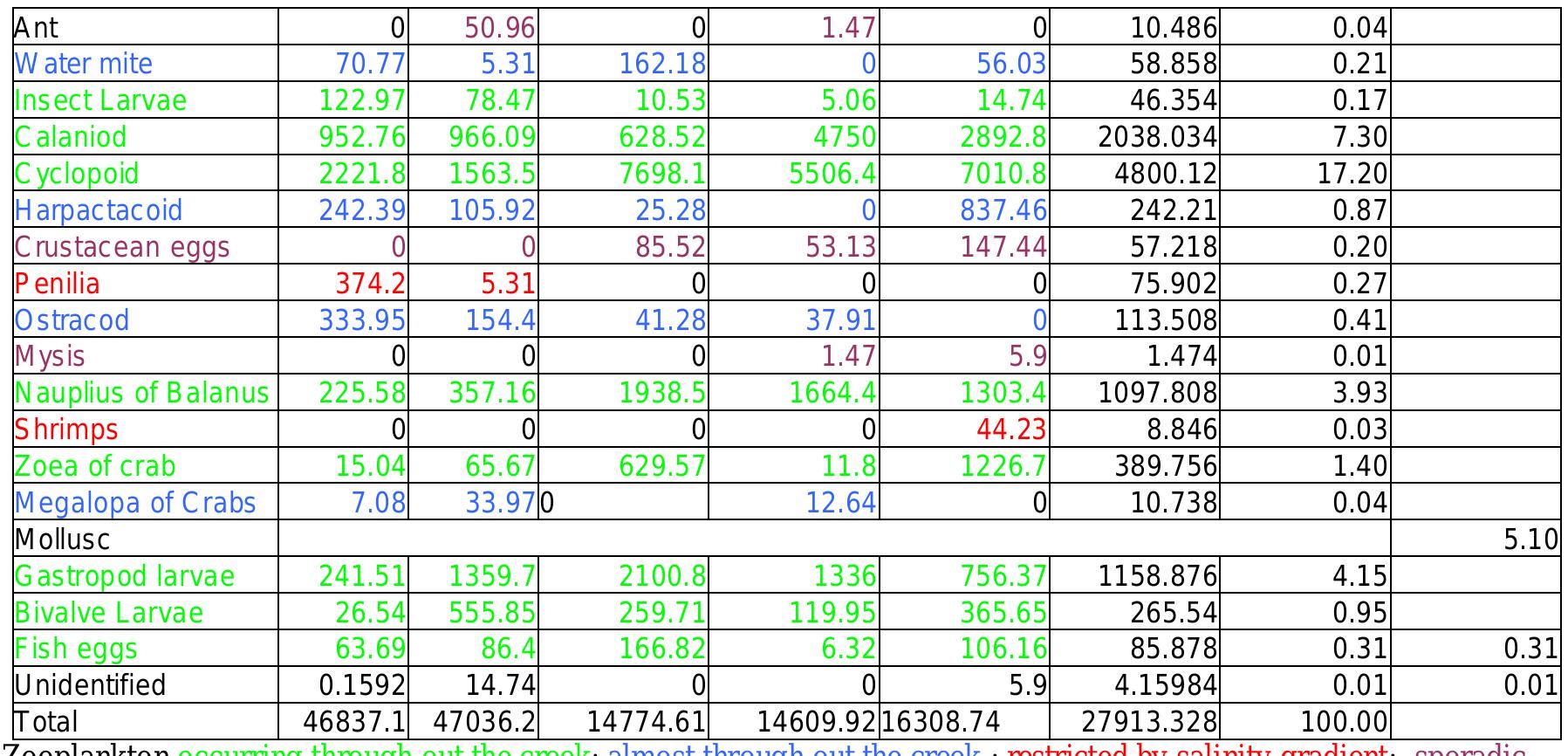Click the Ostracod value 333.95

coord(362,320)
